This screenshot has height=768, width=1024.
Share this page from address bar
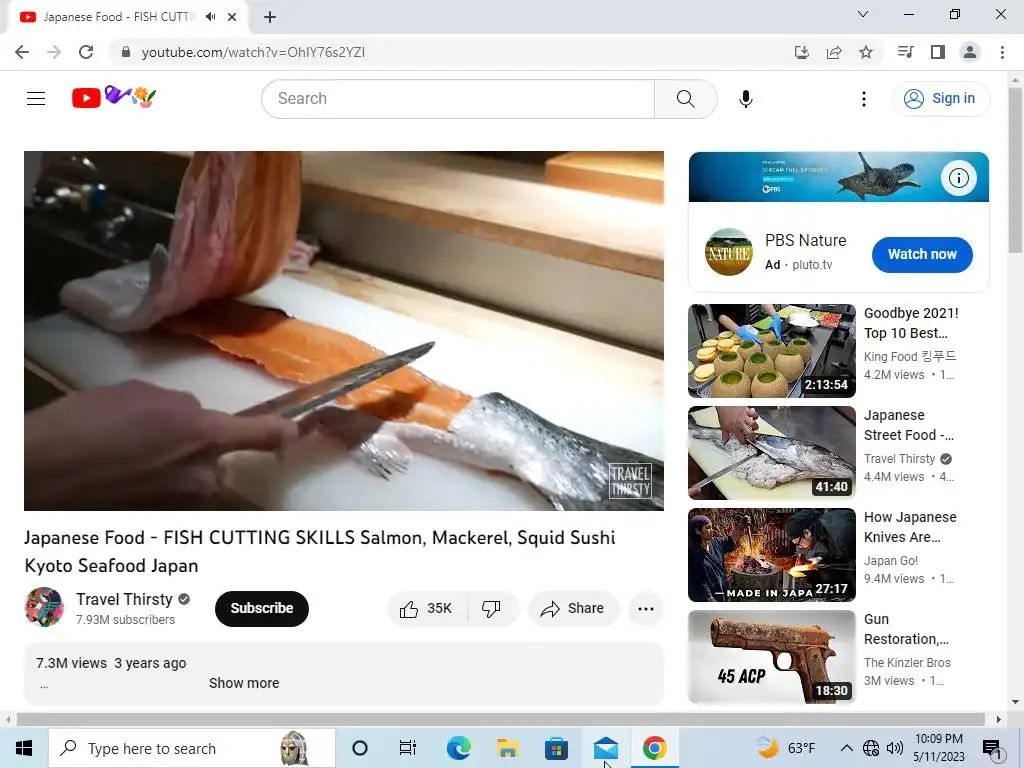tap(834, 52)
